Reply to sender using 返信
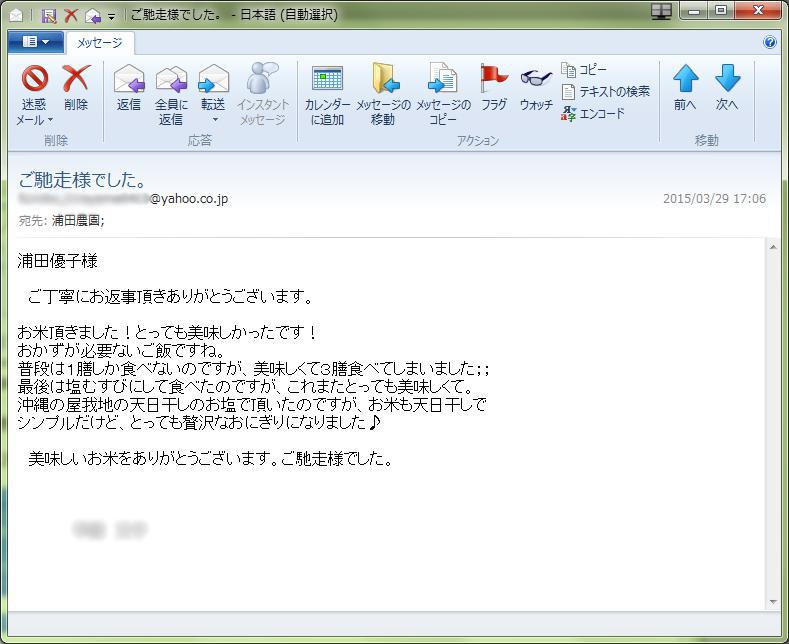Image resolution: width=789 pixels, height=644 pixels. pos(129,80)
